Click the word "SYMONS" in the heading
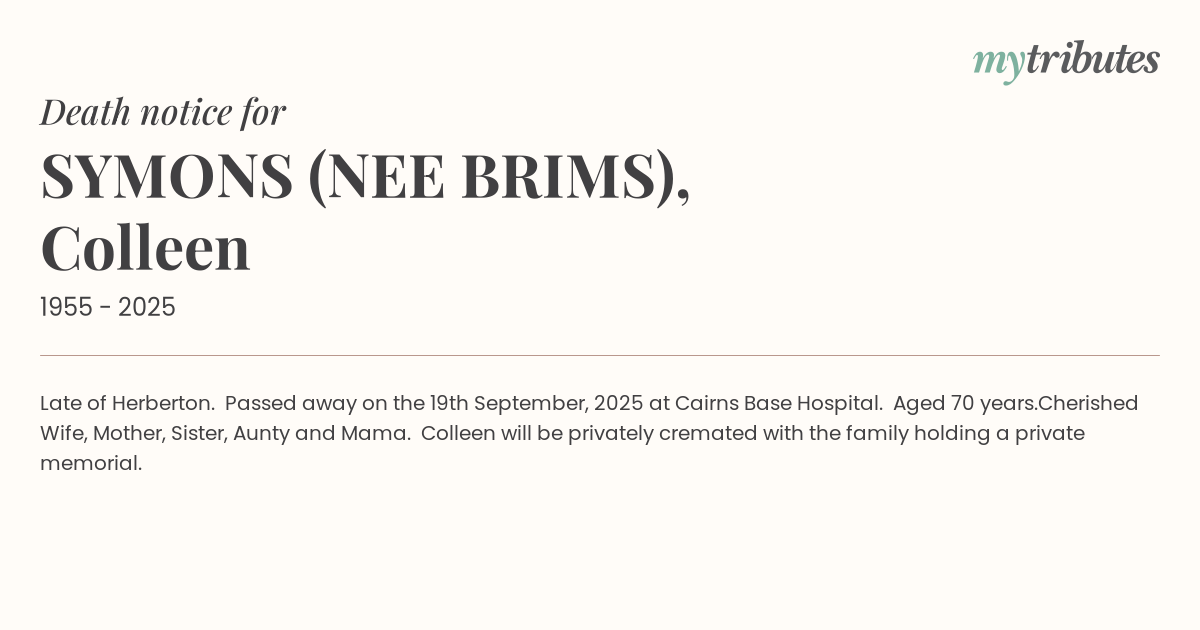 click(167, 176)
